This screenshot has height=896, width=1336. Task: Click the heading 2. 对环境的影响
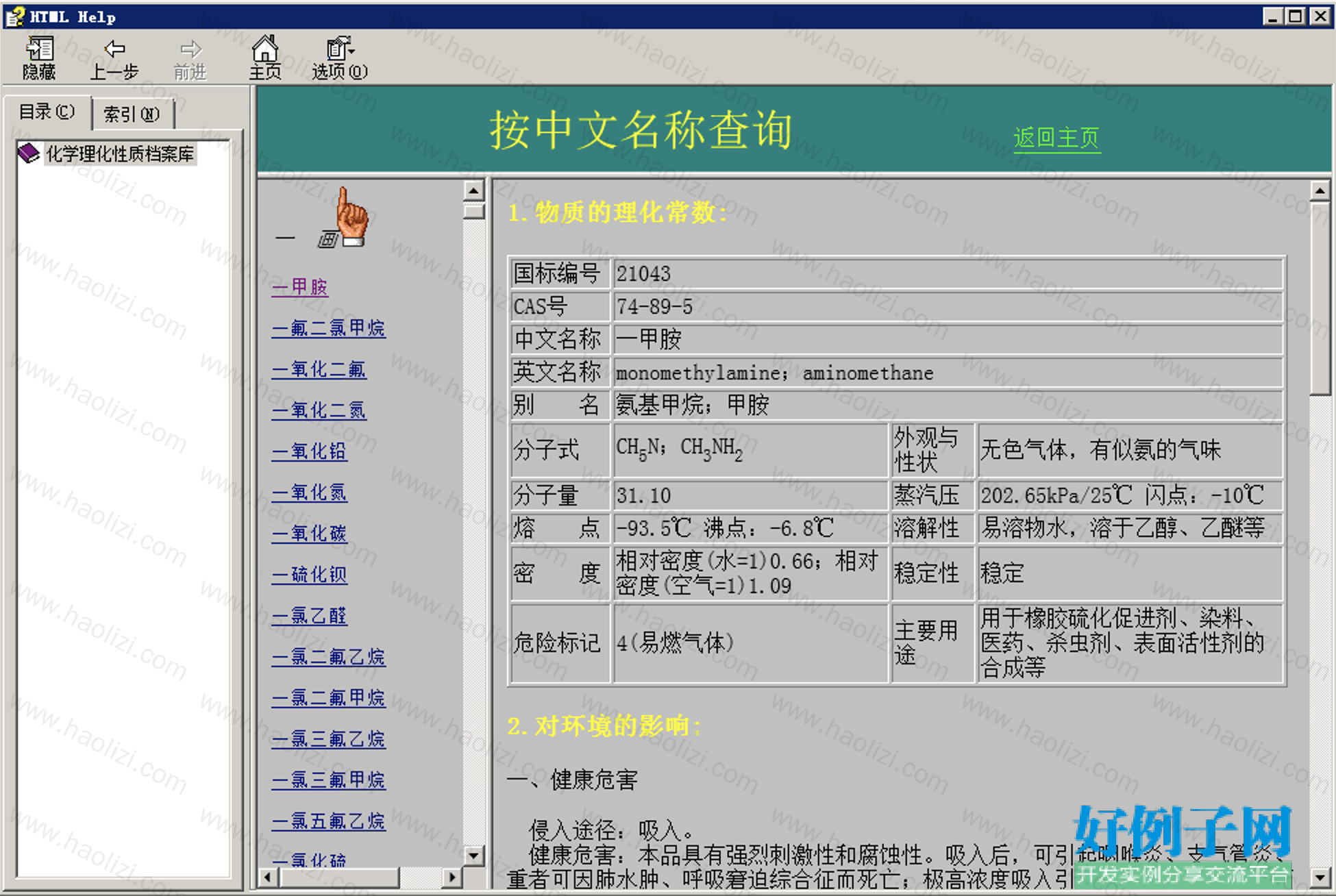click(604, 725)
